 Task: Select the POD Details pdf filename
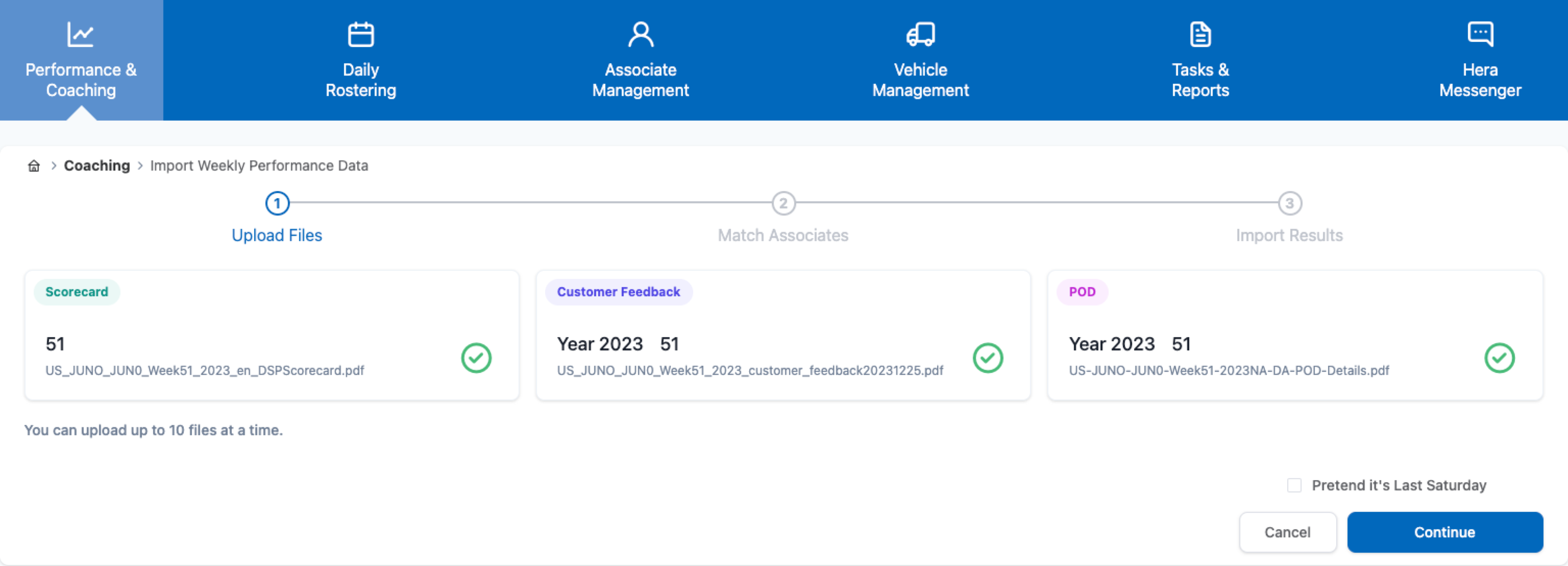pos(1229,370)
